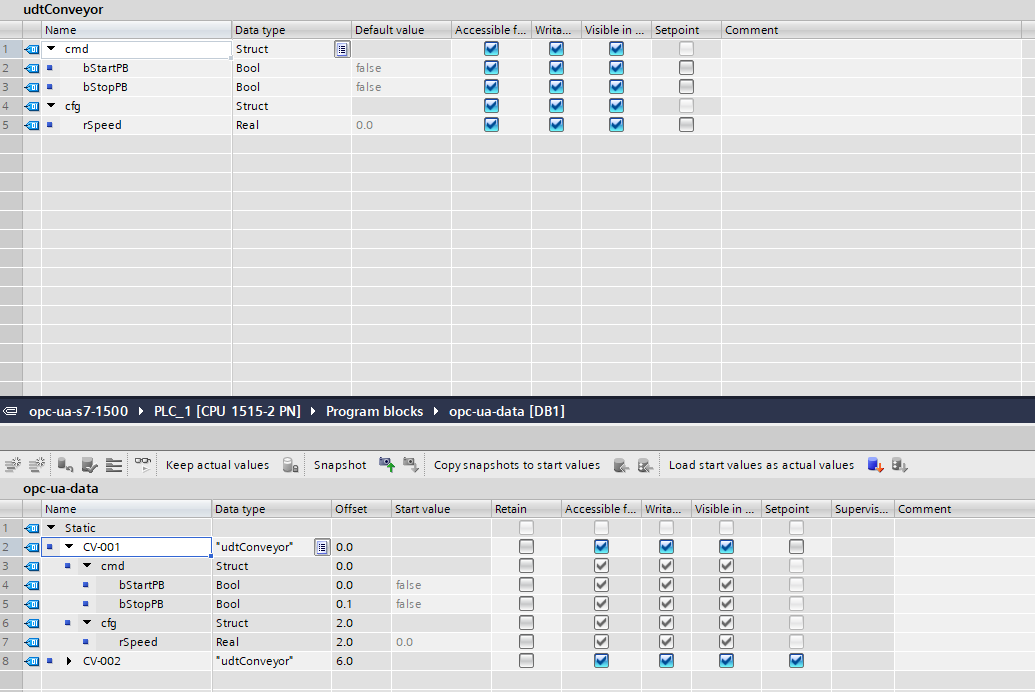
Task: Collapse the Static section in opc-ua-data
Action: tap(51, 528)
